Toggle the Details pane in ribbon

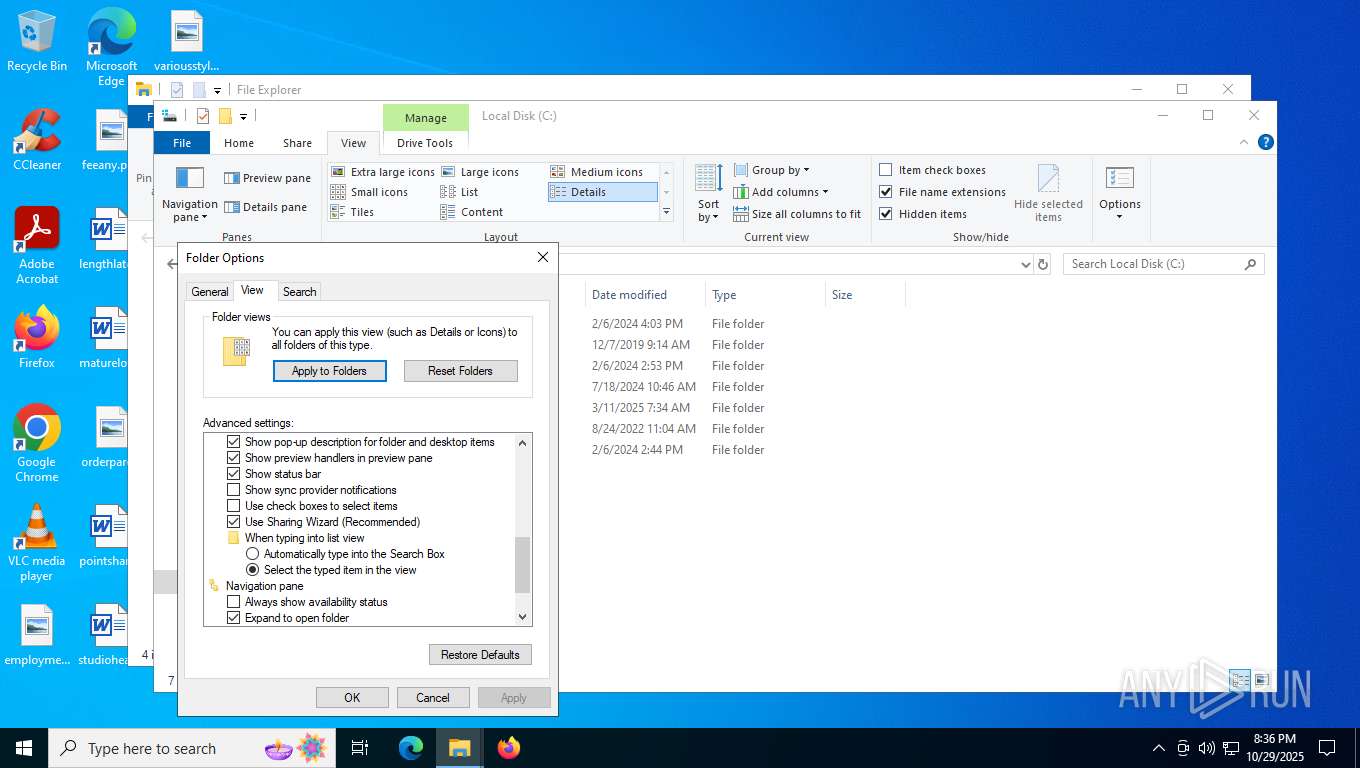(x=265, y=207)
